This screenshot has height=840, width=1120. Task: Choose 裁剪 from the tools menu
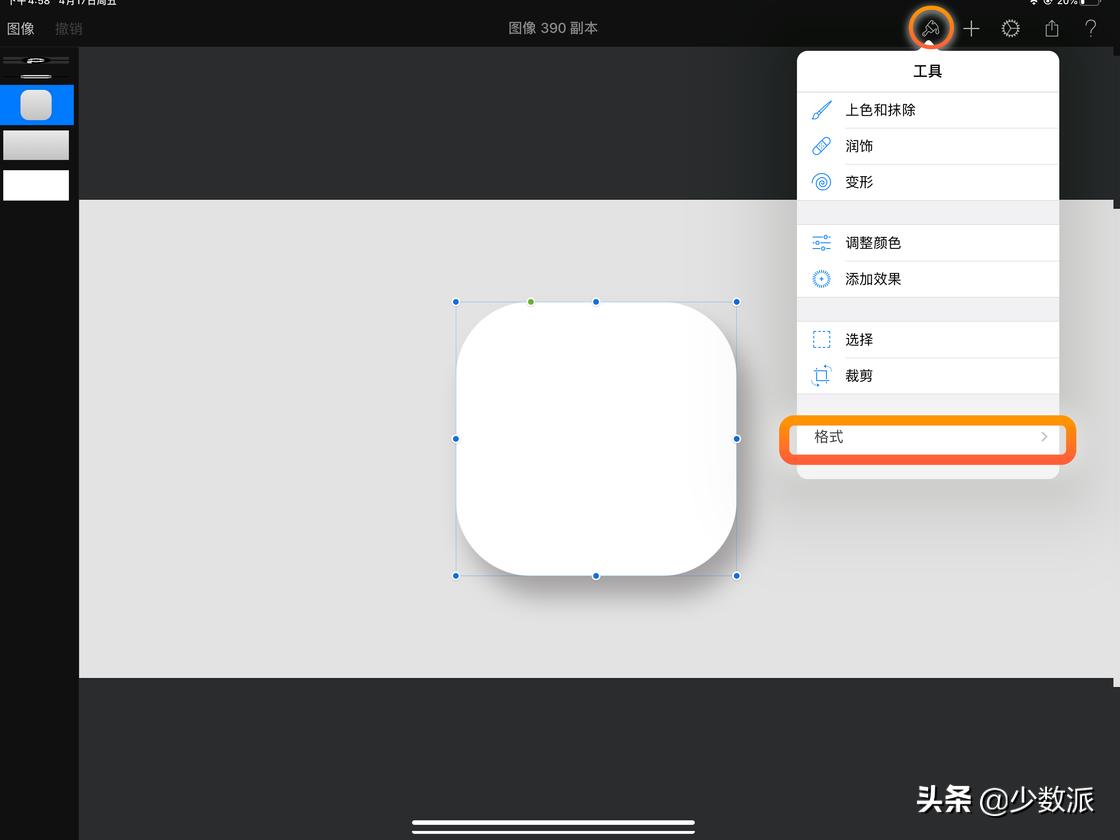coord(928,375)
